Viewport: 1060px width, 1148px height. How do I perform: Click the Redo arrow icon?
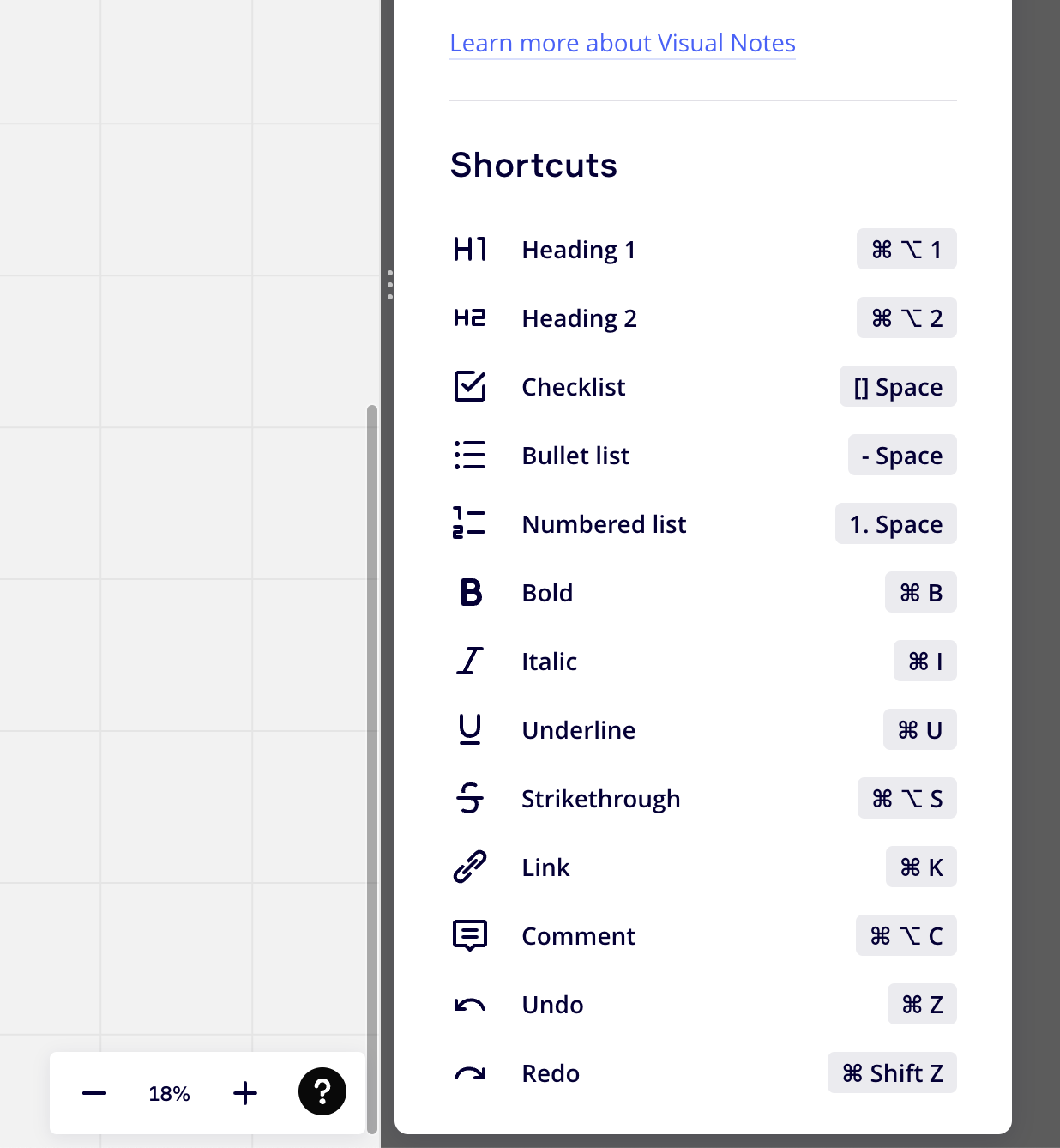470,1073
